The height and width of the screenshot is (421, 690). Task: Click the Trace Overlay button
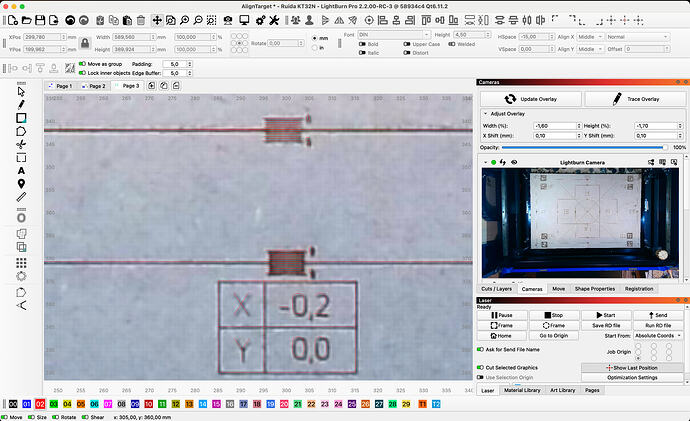pyautogui.click(x=635, y=99)
